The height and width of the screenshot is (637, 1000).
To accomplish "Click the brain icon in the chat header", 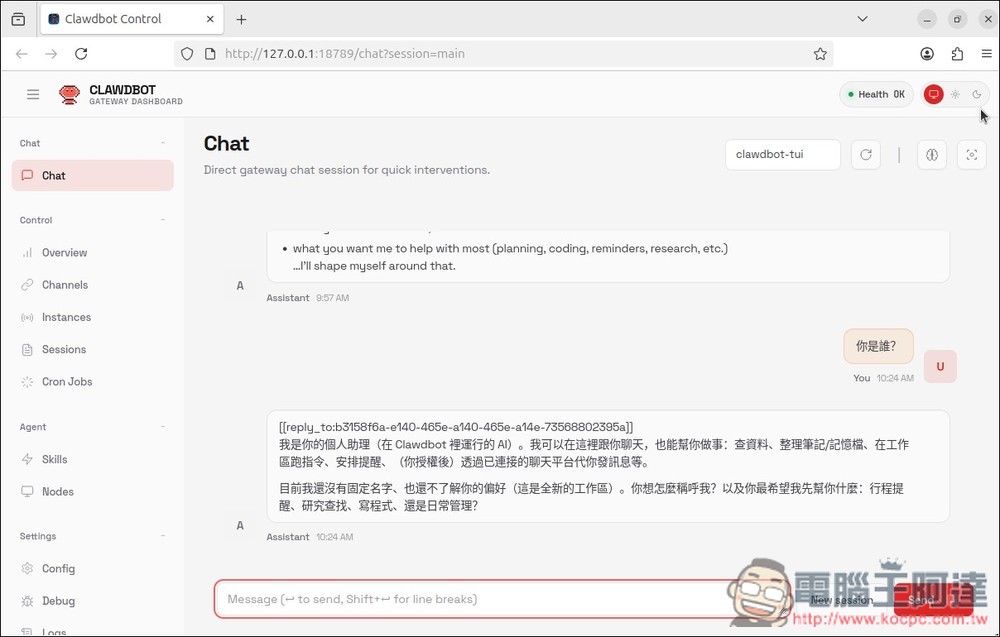I will tap(934, 155).
